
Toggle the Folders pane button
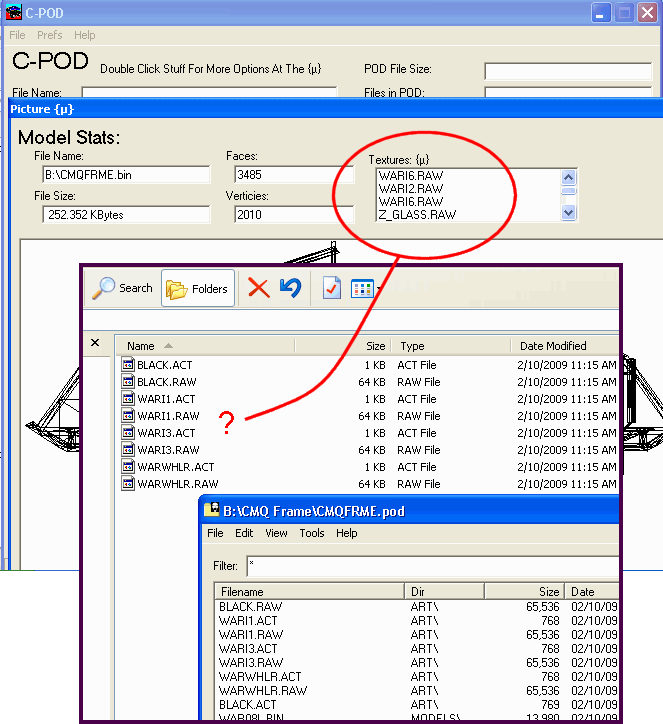(x=198, y=288)
